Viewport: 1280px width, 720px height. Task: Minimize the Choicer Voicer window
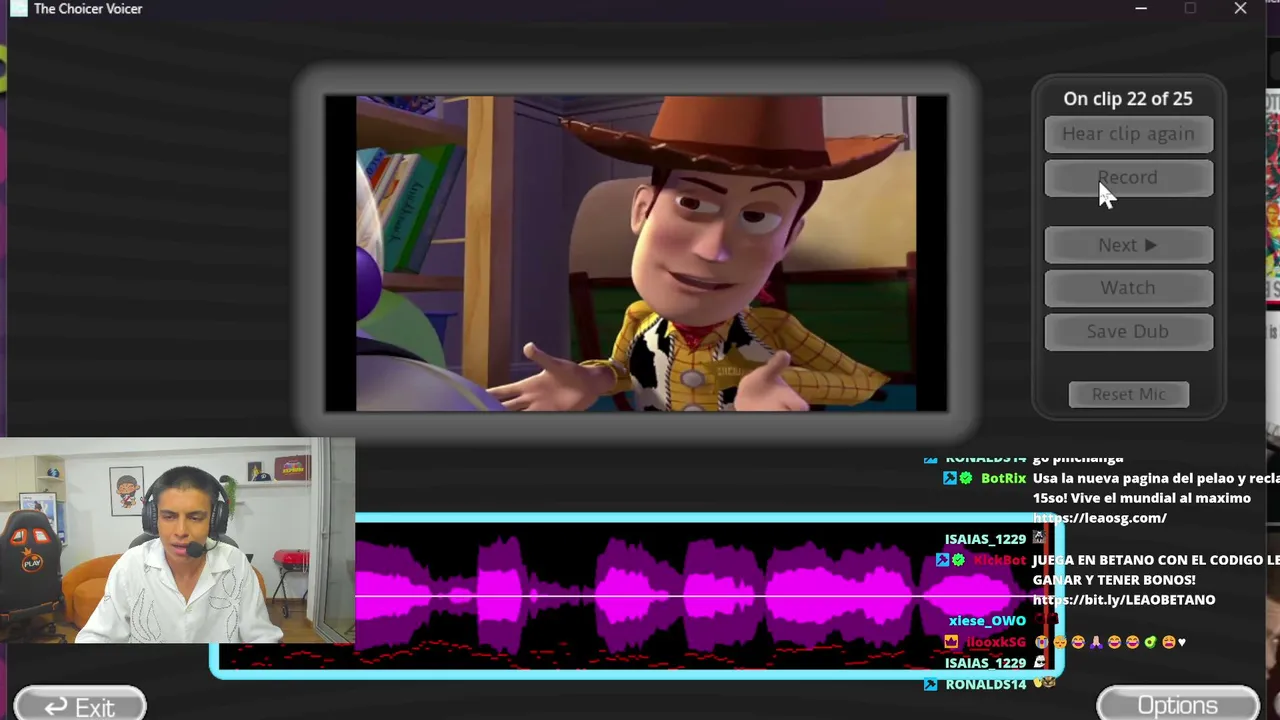click(x=1141, y=9)
